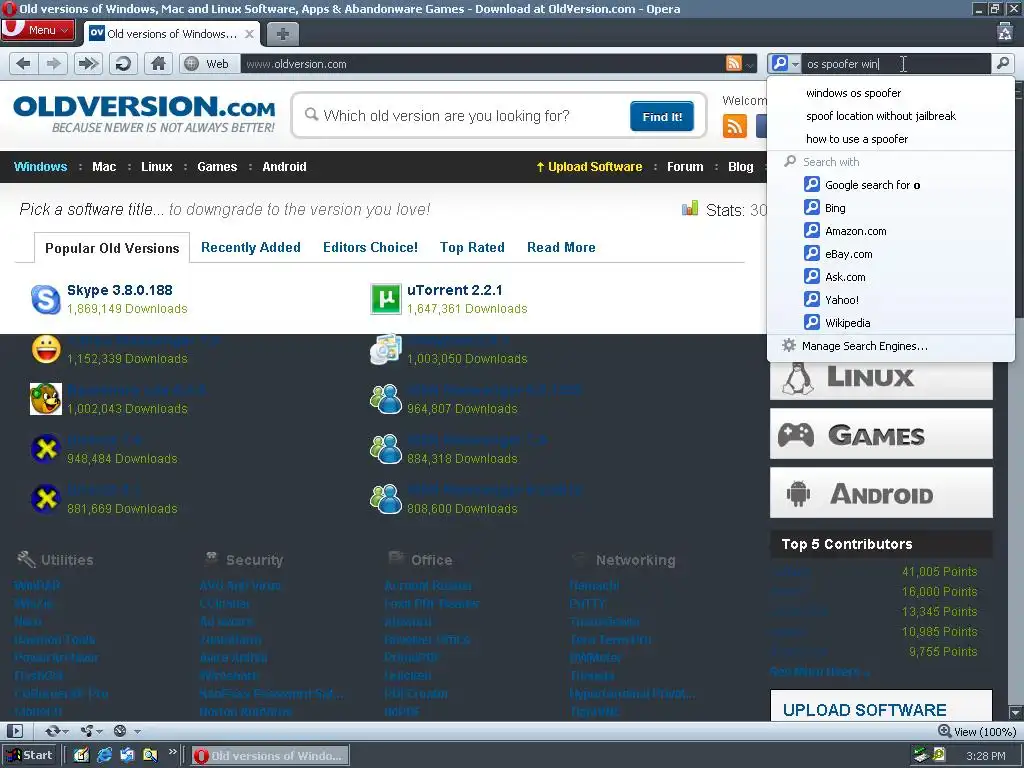The width and height of the screenshot is (1024, 768).
Task: Go back with the Back arrow
Action: pos(24,63)
